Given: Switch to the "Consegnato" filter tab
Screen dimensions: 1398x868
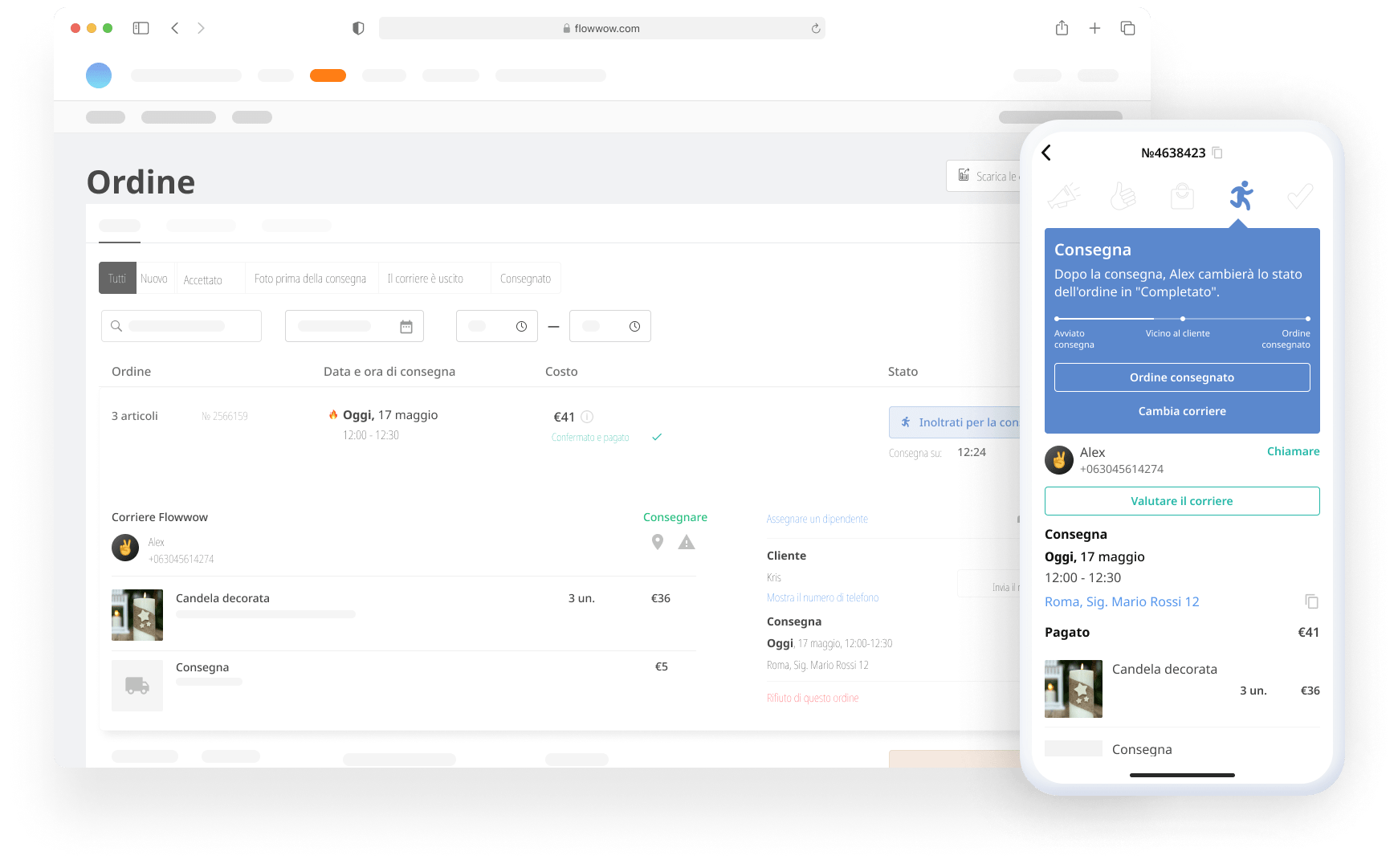Looking at the screenshot, I should click(x=525, y=279).
